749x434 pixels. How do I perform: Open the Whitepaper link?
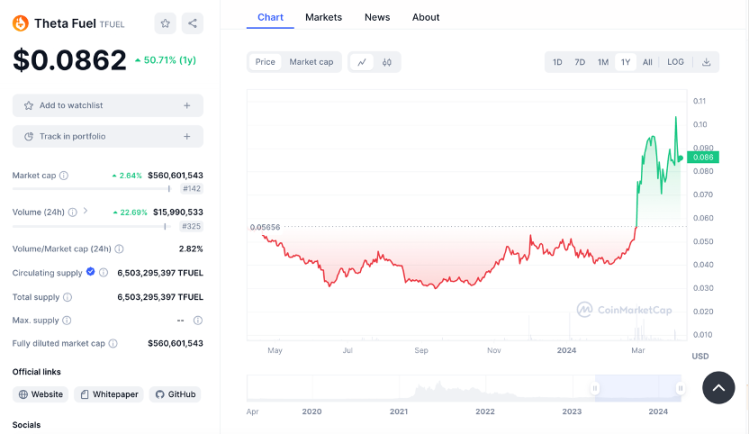109,394
